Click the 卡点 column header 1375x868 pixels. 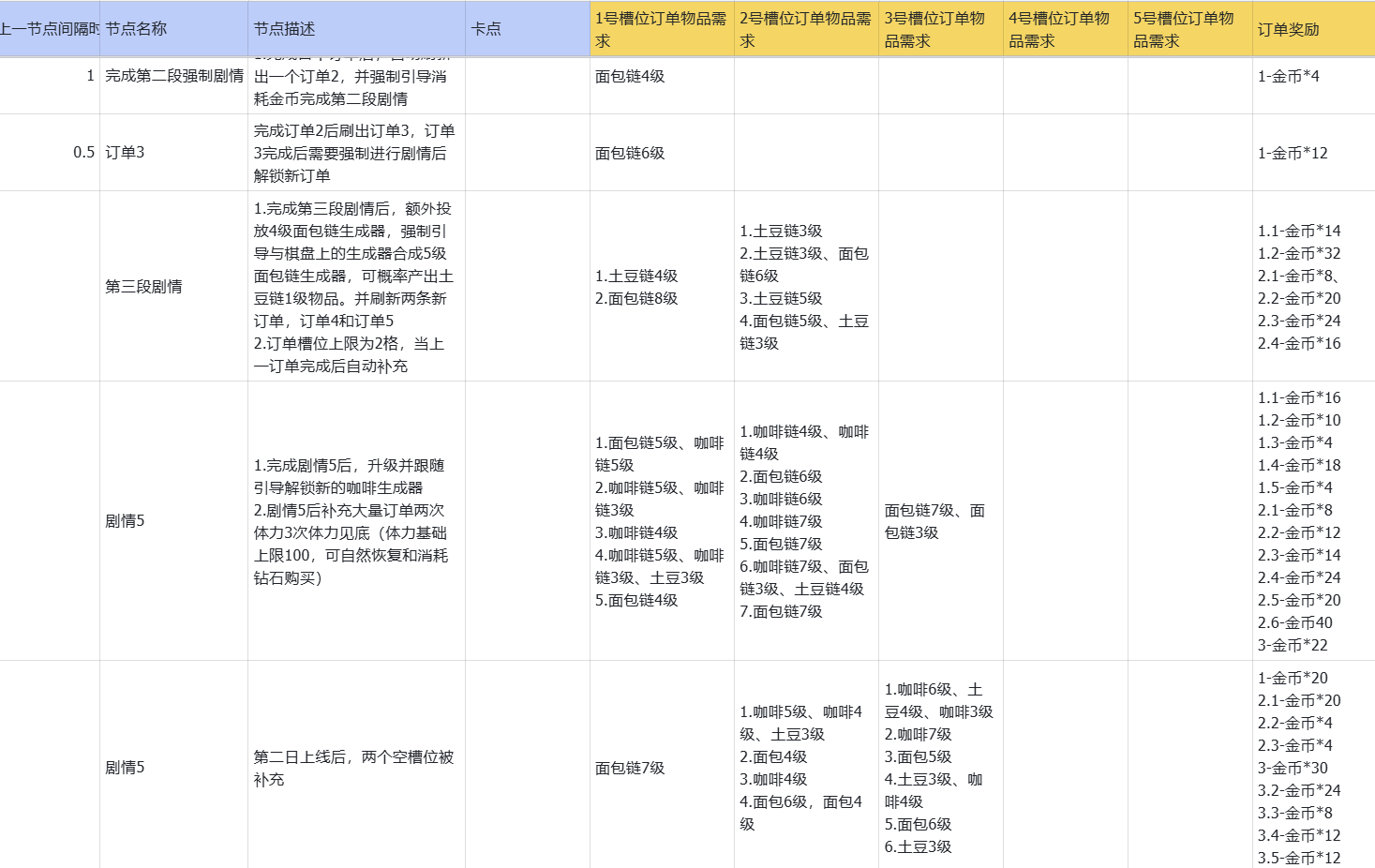pos(527,29)
